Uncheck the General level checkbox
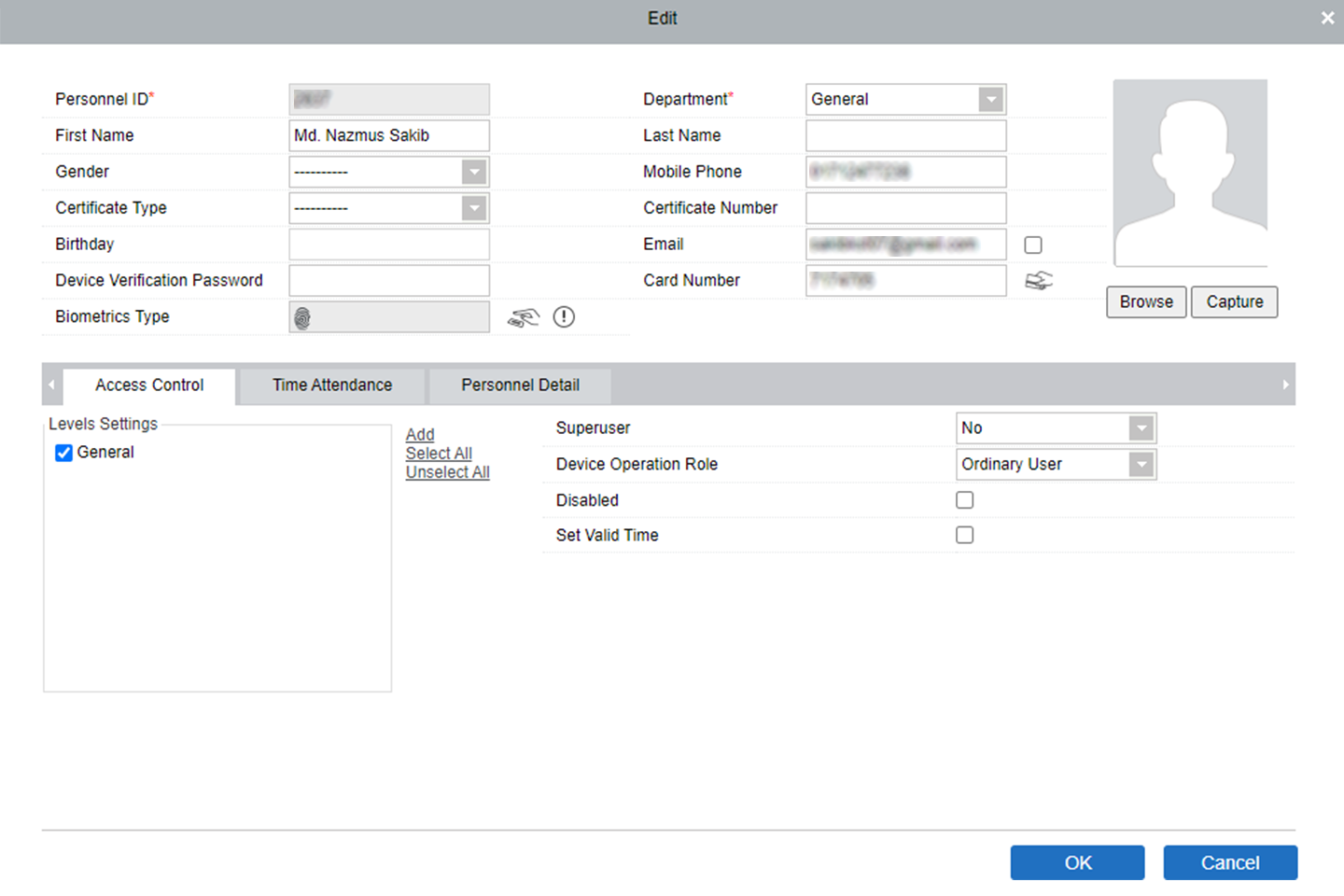The width and height of the screenshot is (1344, 896). click(63, 453)
